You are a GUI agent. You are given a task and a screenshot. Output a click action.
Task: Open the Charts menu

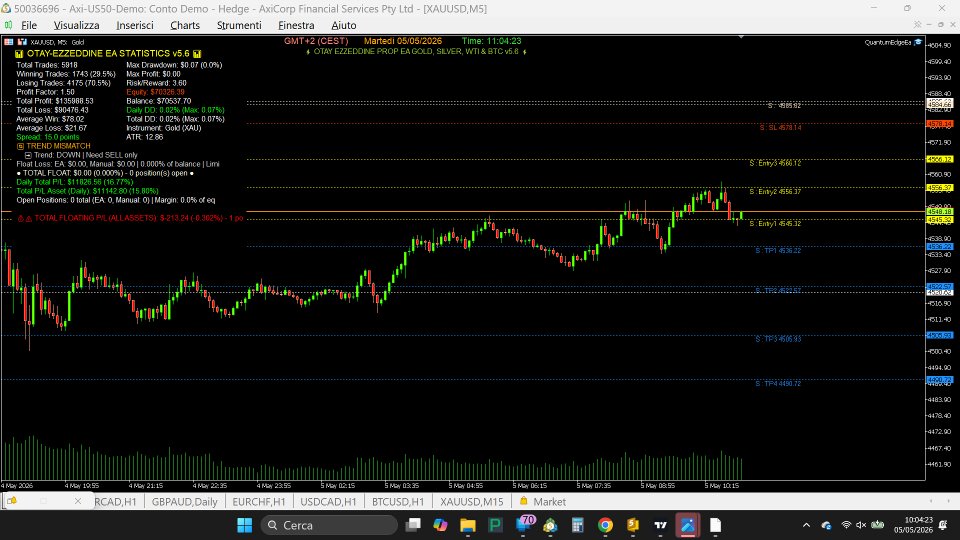[185, 25]
